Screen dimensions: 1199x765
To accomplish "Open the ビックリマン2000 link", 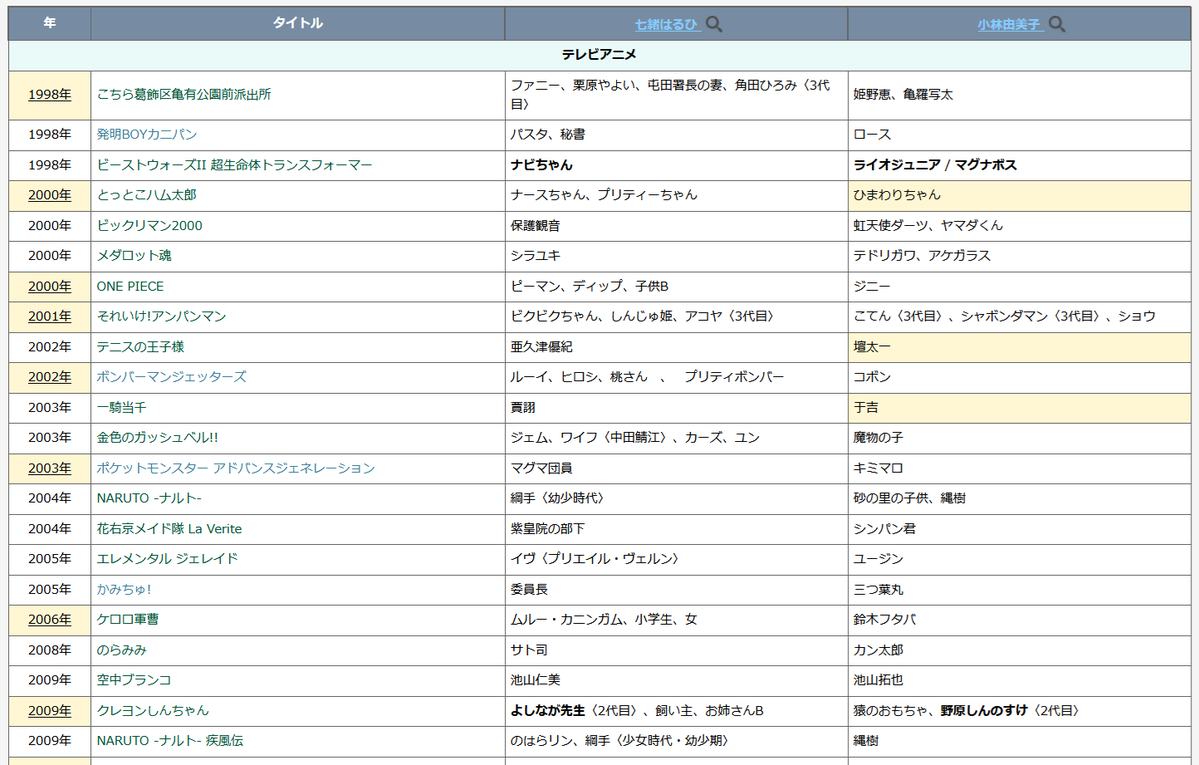I will coord(149,225).
